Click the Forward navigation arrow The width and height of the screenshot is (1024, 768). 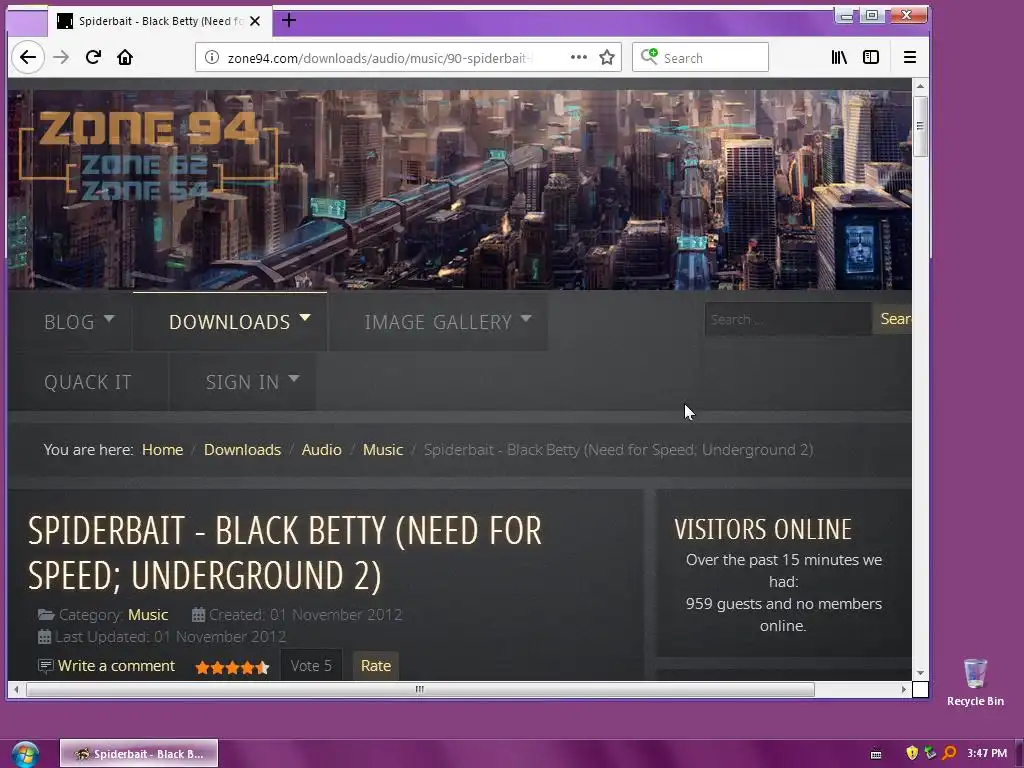pos(61,57)
